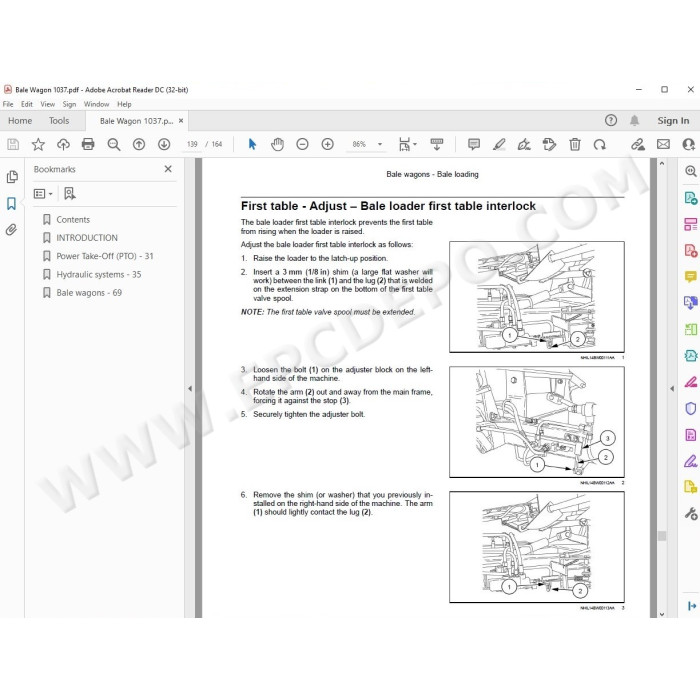This screenshot has height=700, width=700.
Task: Open the View menu
Action: [x=48, y=104]
